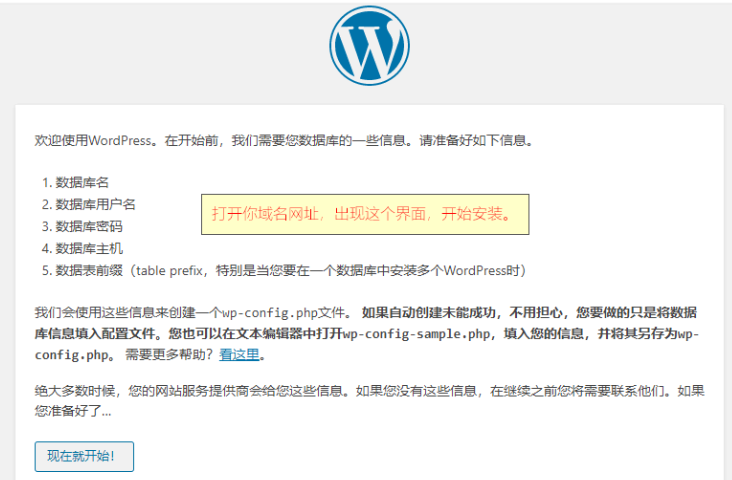This screenshot has height=480, width=732.
Task: Click the sentence starting 我们会使用这些信息
Action: tap(193, 312)
